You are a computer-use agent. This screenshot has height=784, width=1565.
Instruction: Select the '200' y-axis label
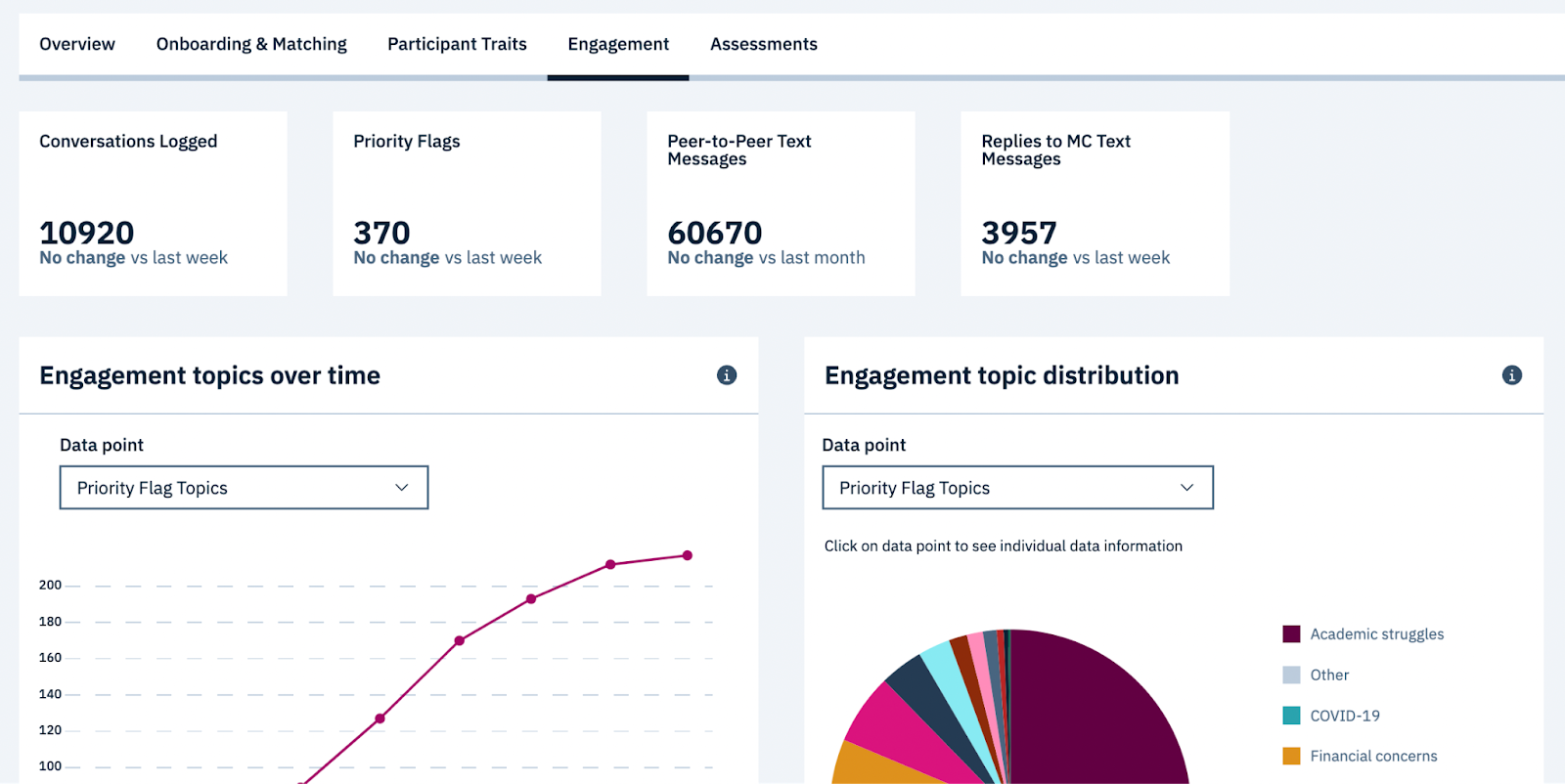(50, 586)
